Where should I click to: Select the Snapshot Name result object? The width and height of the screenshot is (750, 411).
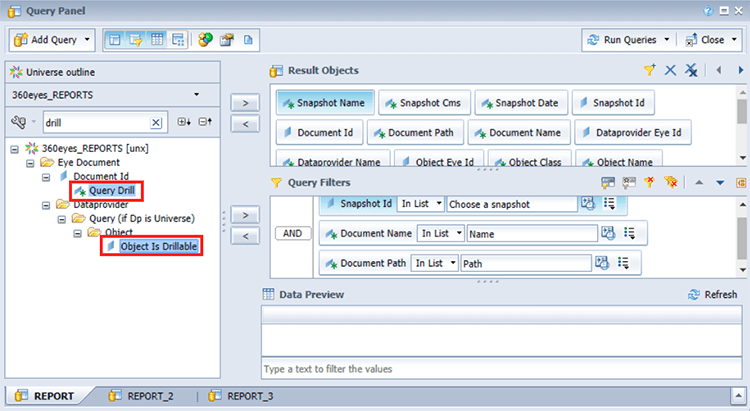click(x=325, y=103)
